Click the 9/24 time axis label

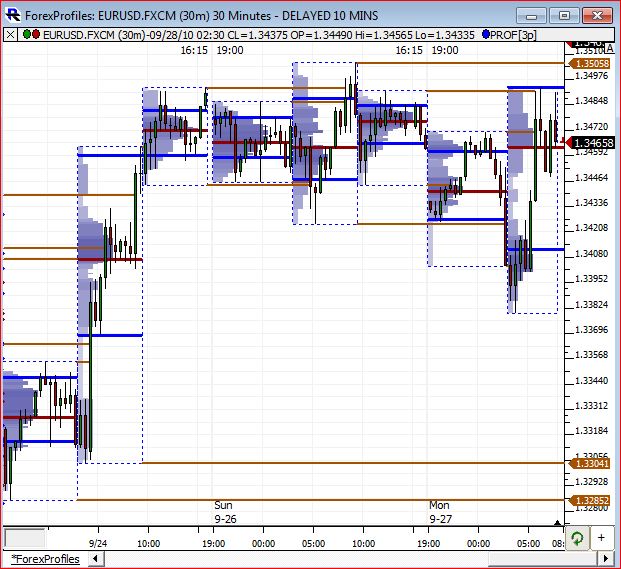pos(98,543)
